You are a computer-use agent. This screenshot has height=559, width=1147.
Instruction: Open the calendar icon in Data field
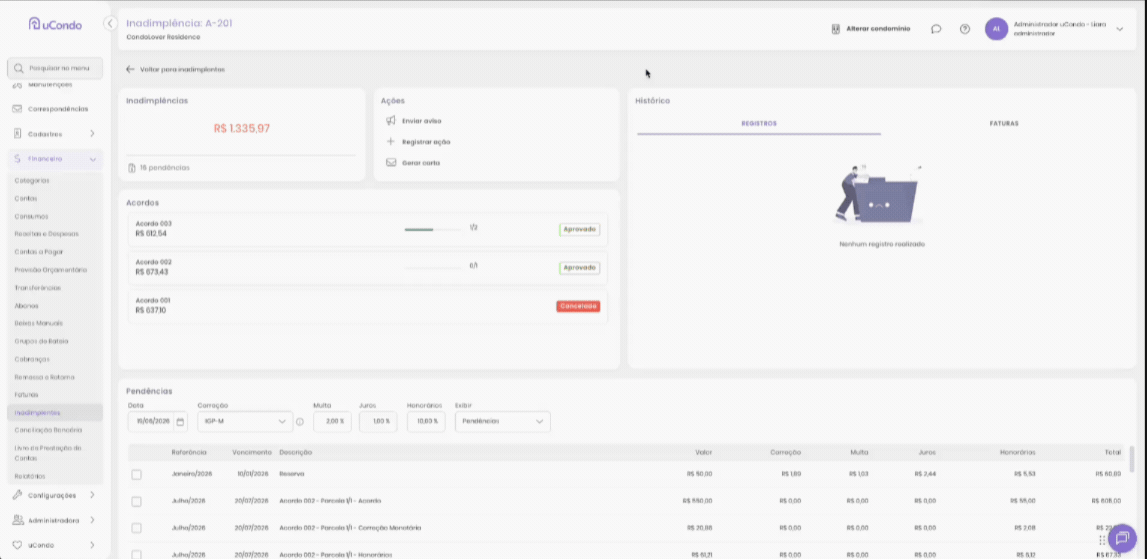tap(180, 421)
